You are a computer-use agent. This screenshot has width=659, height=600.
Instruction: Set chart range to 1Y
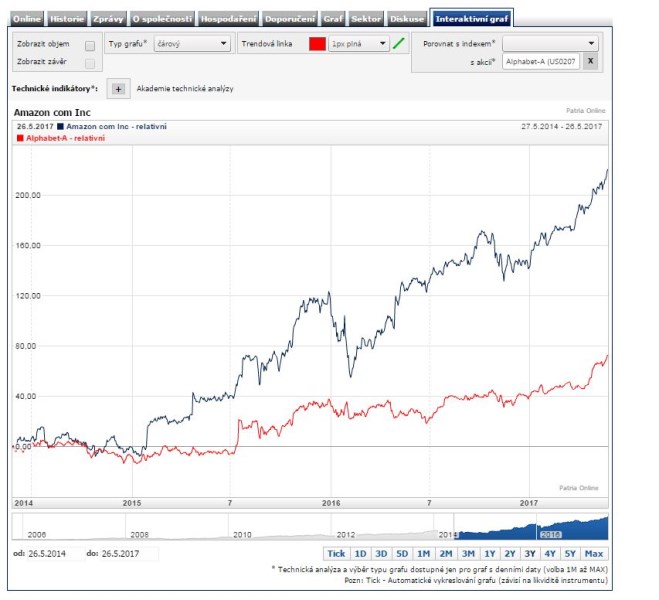489,554
